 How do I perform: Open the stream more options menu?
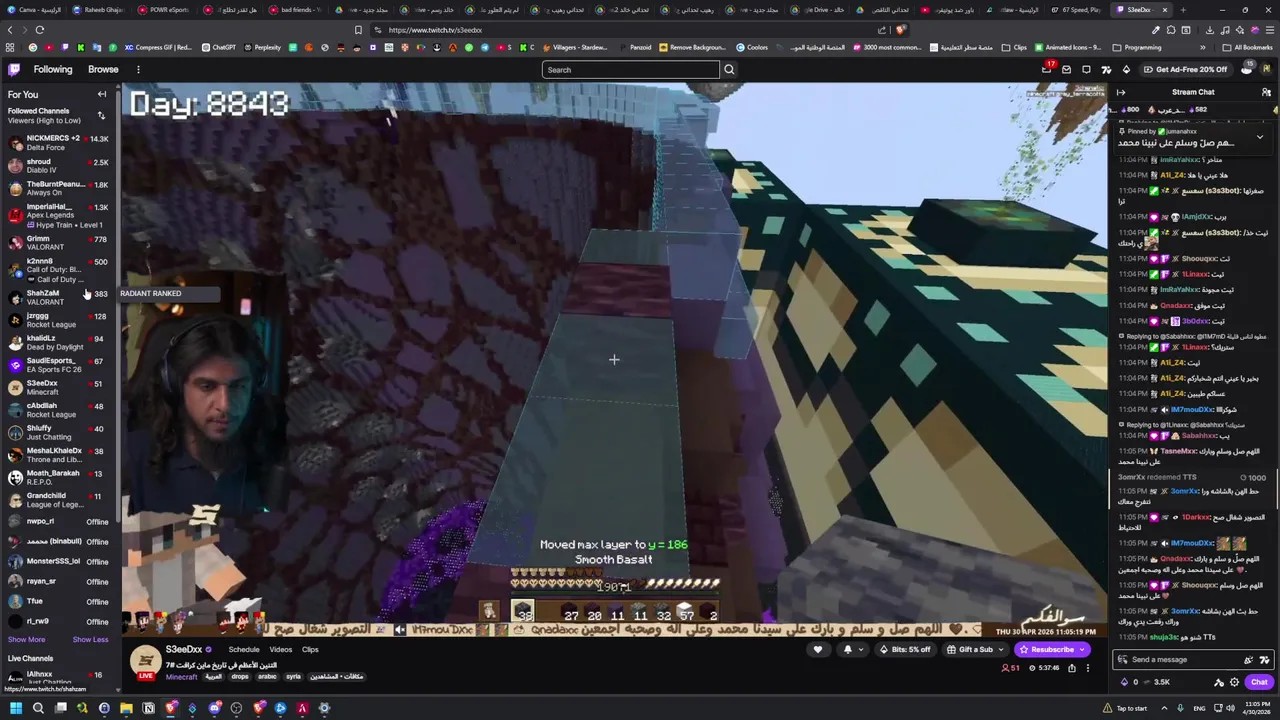[1088, 668]
